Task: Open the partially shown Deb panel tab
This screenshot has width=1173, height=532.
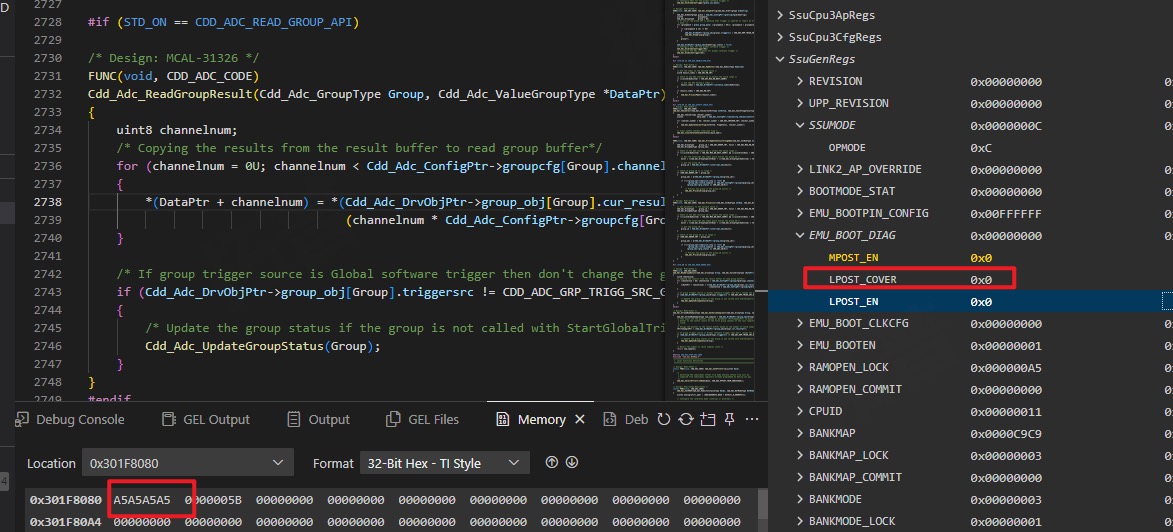Action: (626, 420)
